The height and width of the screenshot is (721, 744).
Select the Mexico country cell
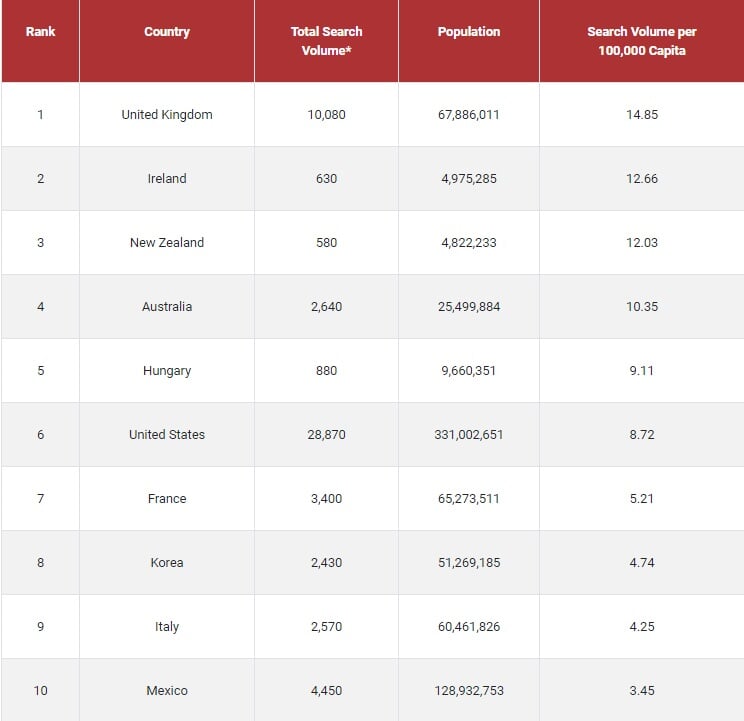point(167,690)
